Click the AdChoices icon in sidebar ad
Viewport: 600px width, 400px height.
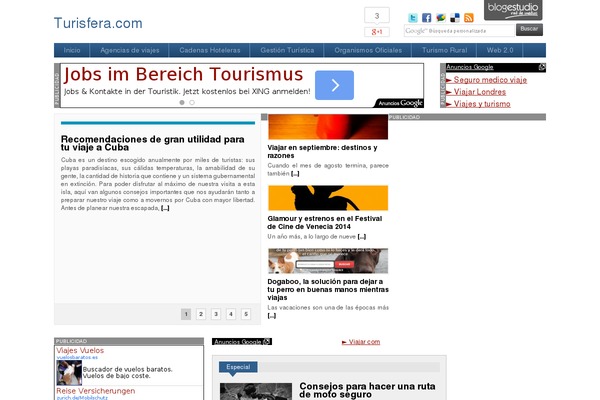pos(542,67)
